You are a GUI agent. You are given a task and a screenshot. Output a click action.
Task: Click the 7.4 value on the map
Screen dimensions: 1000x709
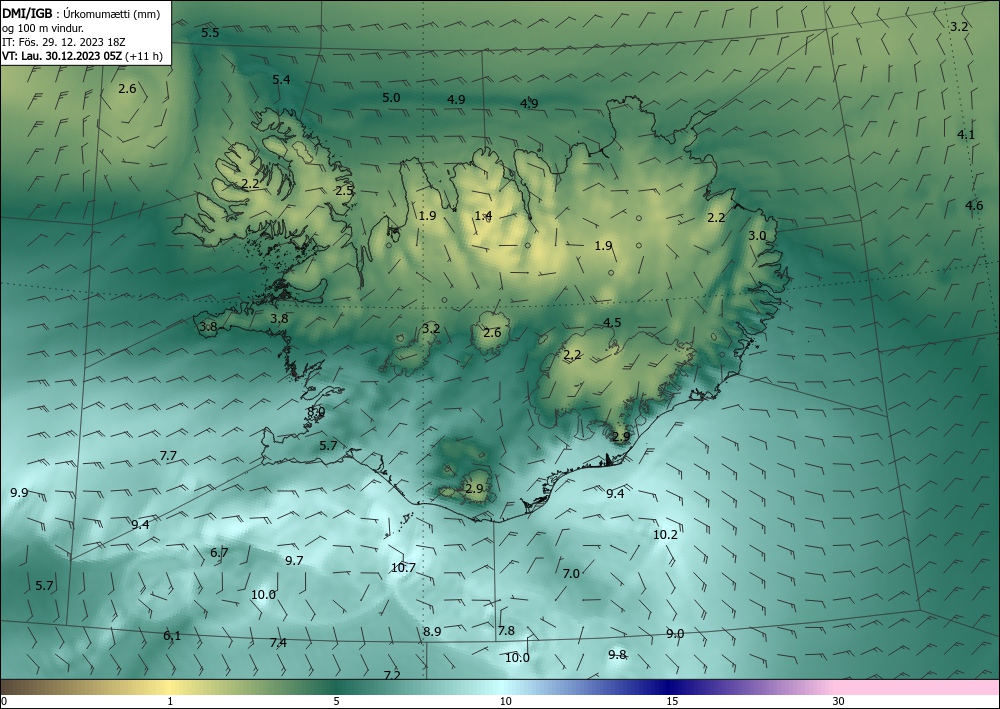278,642
